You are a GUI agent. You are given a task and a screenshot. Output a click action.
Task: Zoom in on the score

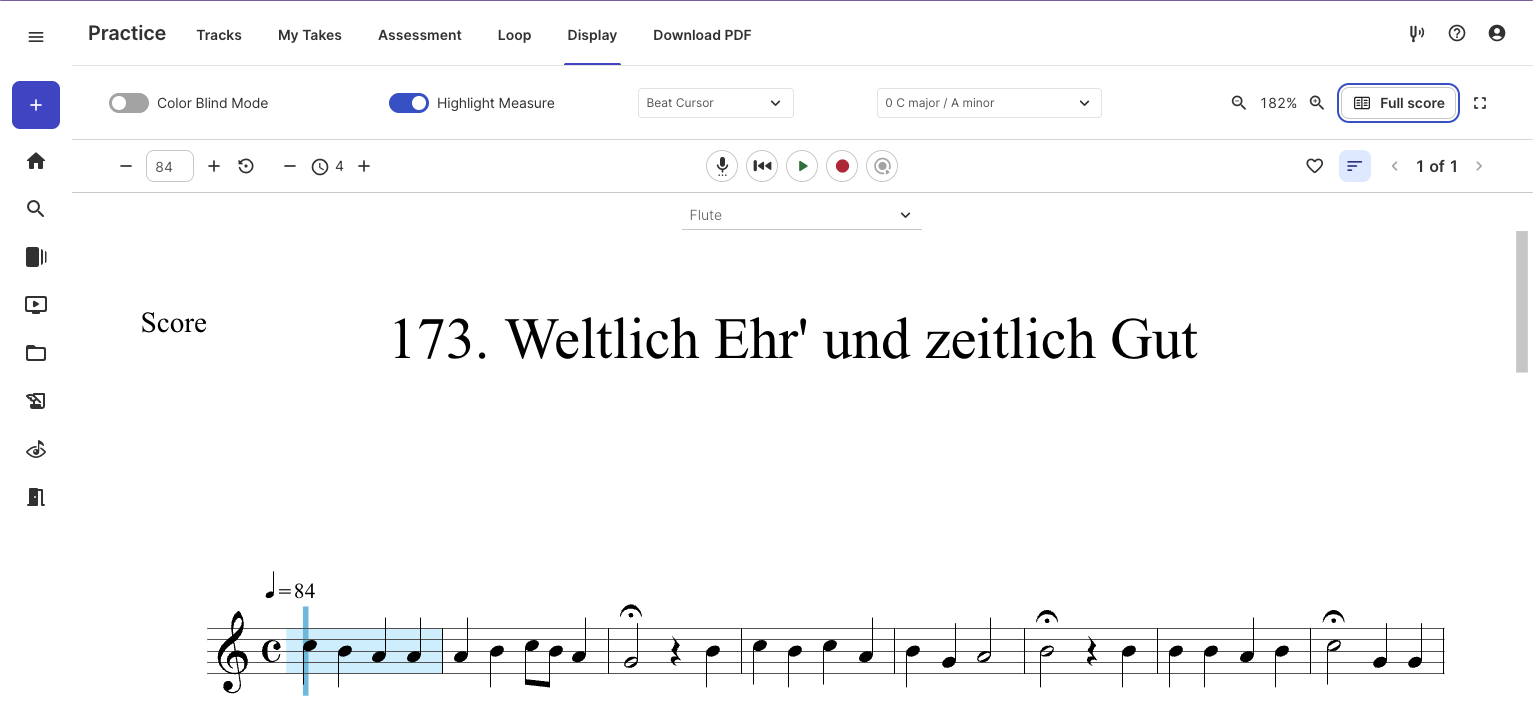click(x=1317, y=103)
